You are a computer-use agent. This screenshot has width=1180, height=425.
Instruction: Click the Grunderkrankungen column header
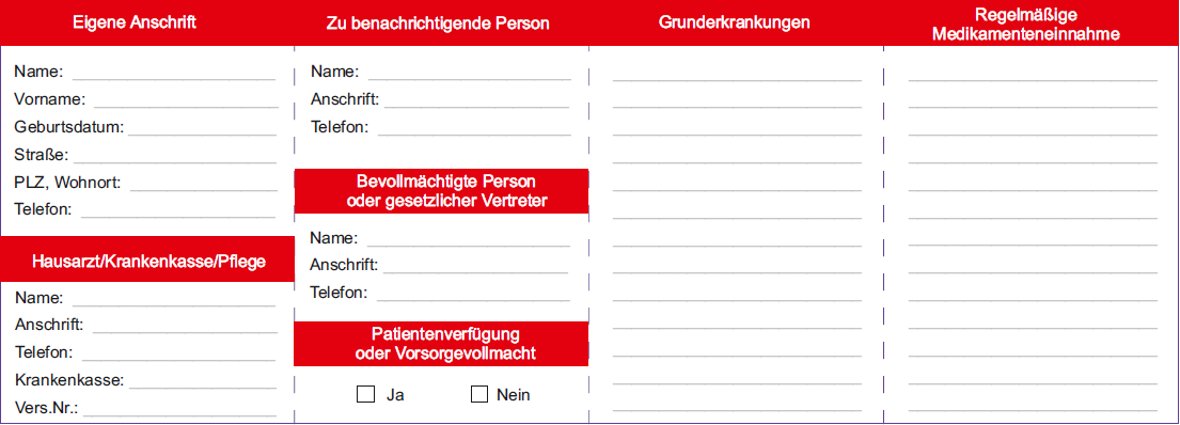coord(734,23)
